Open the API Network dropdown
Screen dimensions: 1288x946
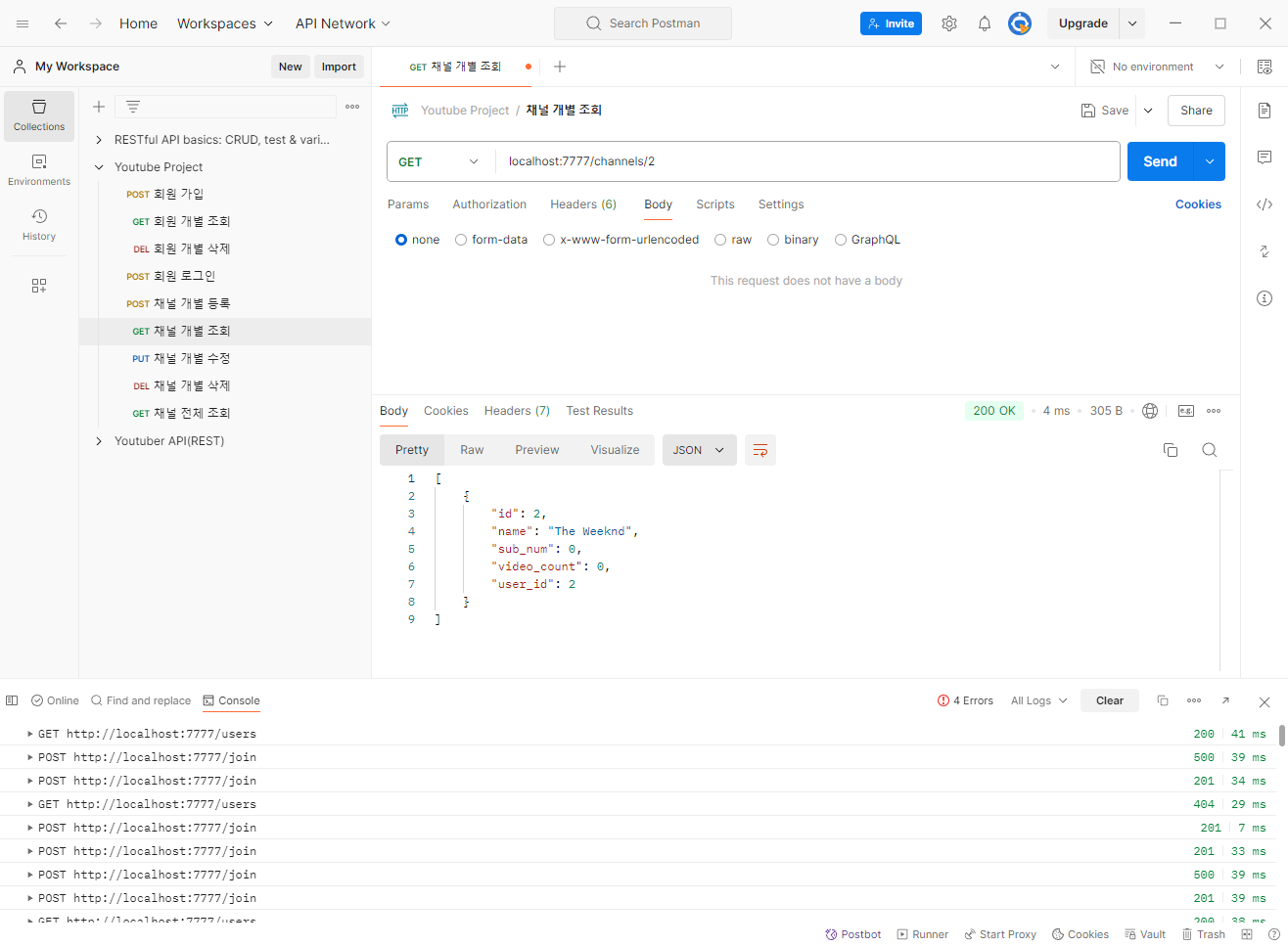pyautogui.click(x=344, y=23)
